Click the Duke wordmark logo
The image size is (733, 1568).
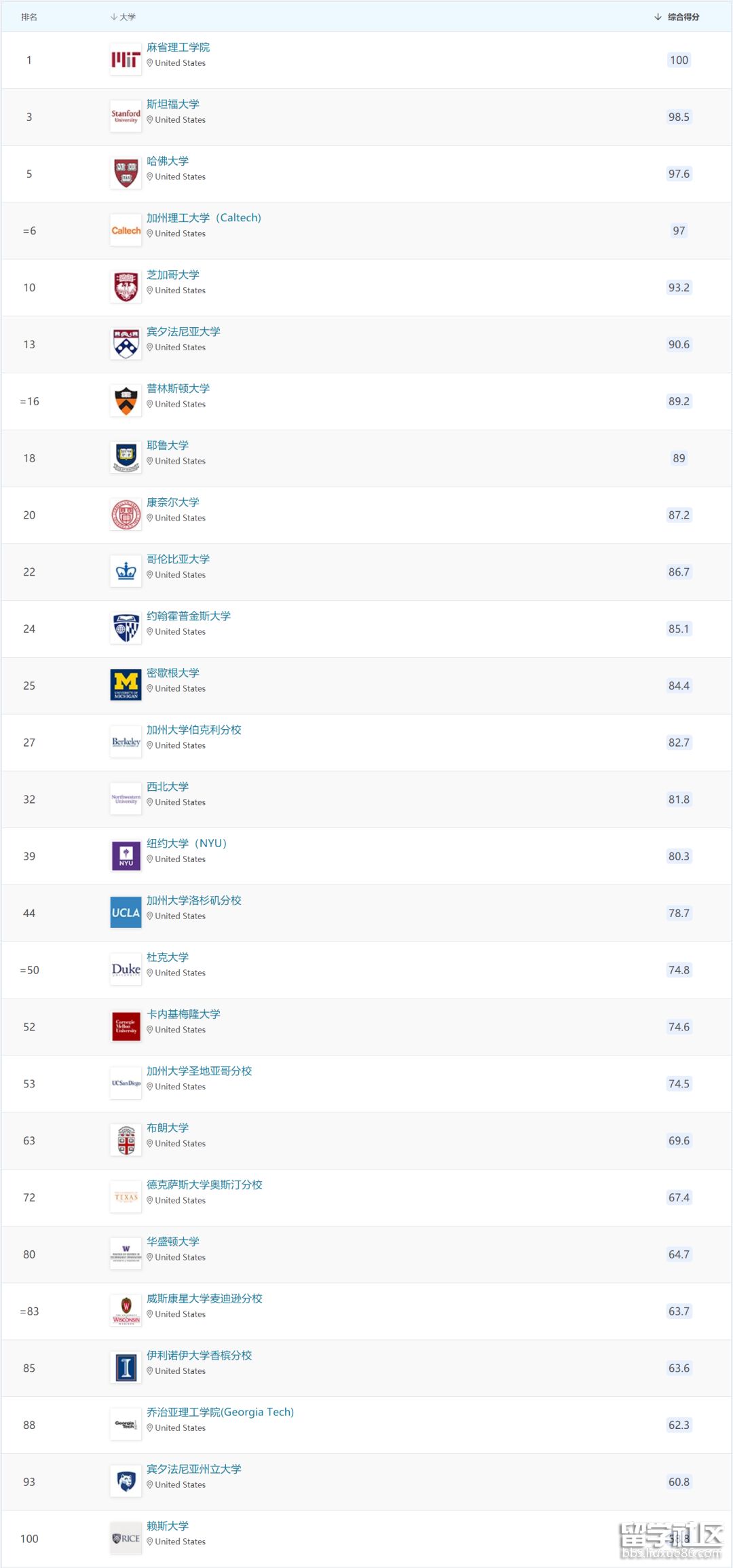tap(126, 970)
